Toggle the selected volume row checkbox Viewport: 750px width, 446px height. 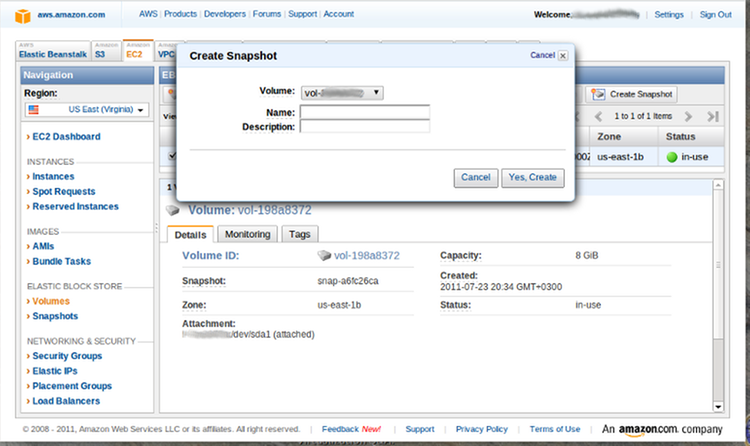(172, 156)
